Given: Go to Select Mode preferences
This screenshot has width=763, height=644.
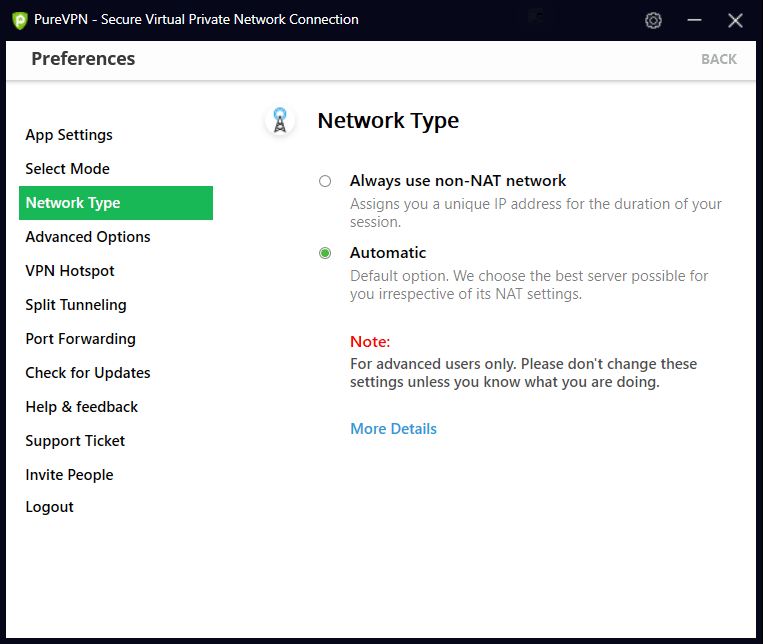Looking at the screenshot, I should coord(67,169).
